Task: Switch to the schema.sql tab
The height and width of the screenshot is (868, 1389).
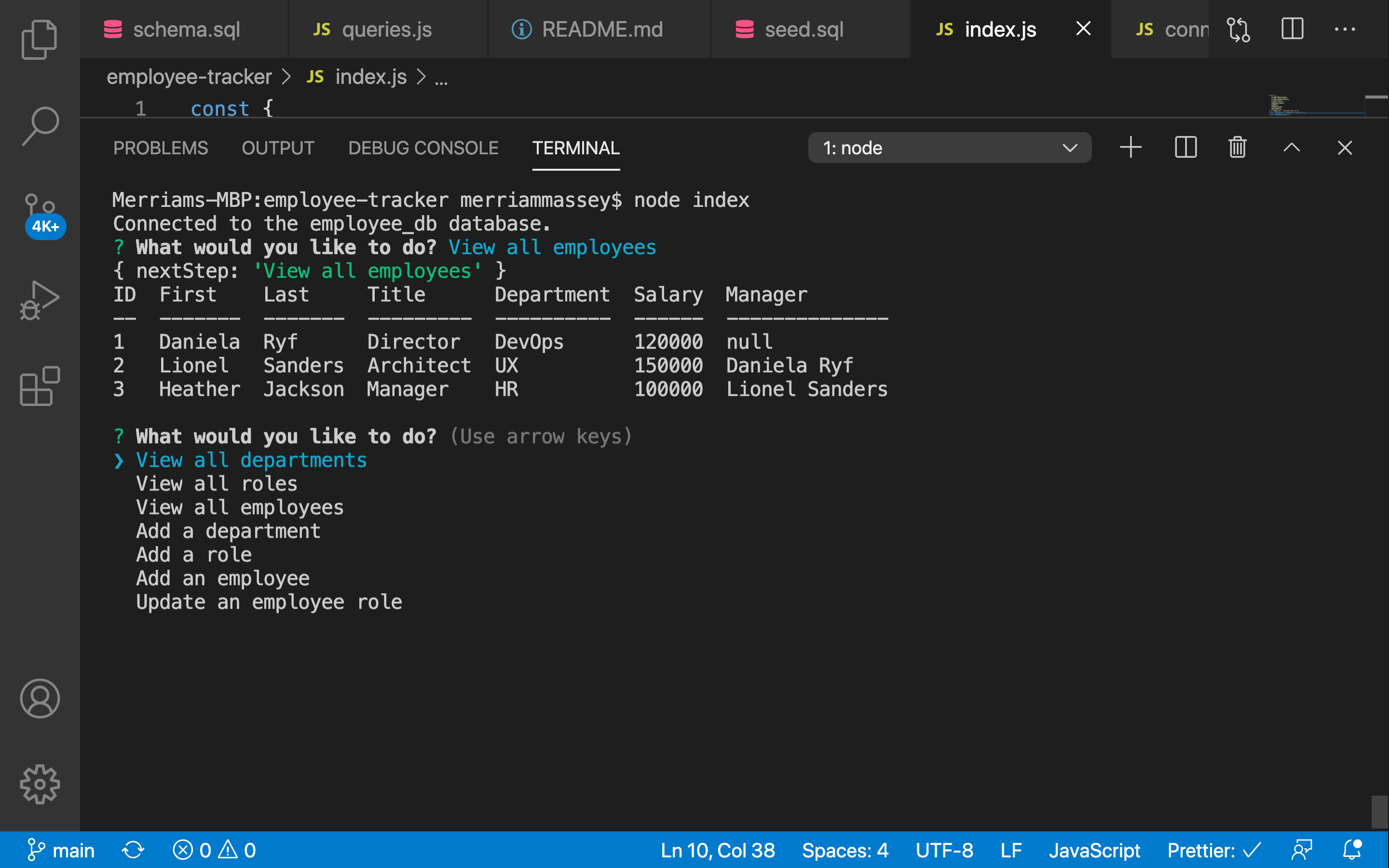Action: pos(184,29)
